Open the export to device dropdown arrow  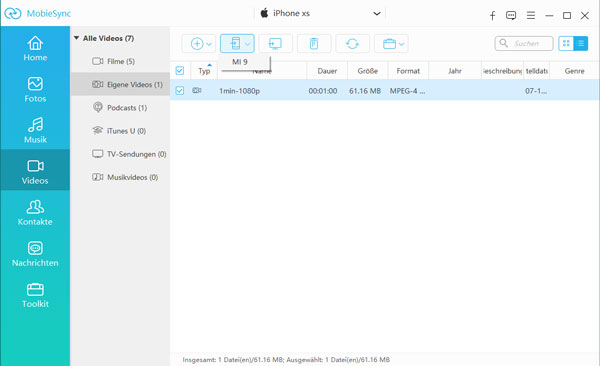(247, 44)
